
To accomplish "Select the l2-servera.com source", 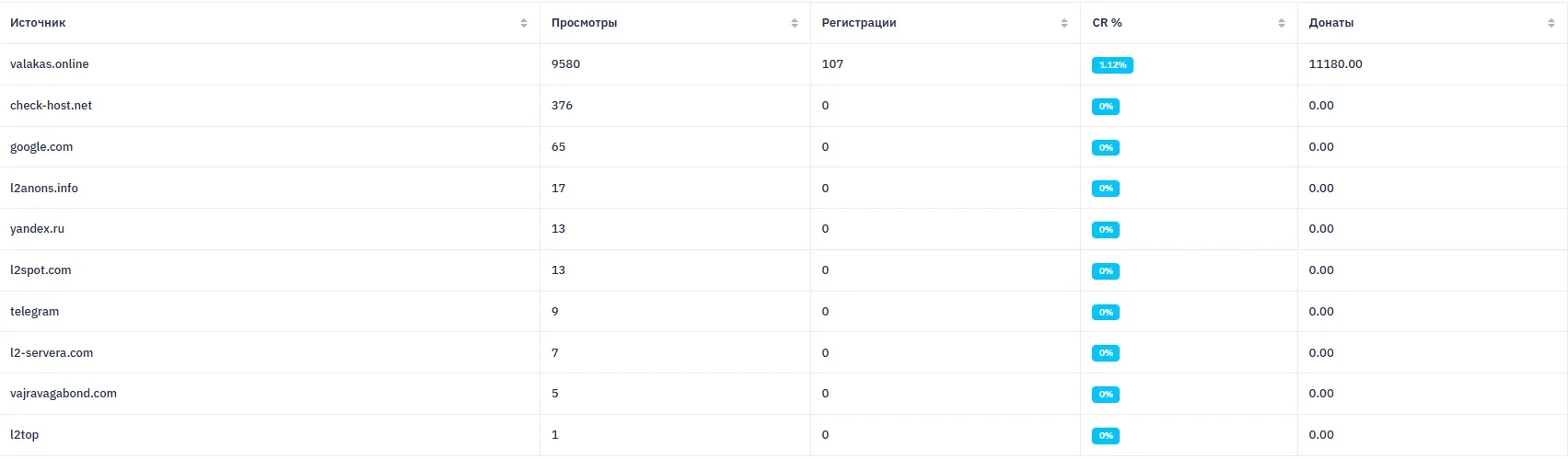I will [52, 353].
